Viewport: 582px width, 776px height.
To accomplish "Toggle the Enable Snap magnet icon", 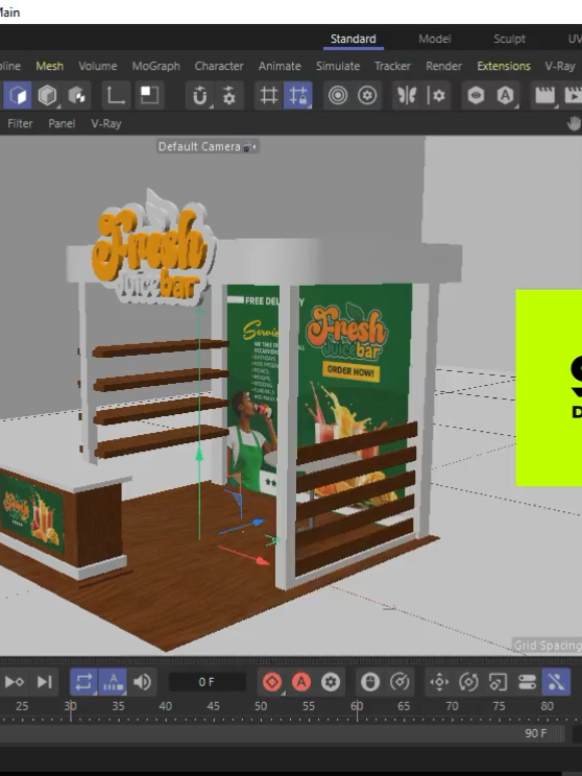I will pyautogui.click(x=199, y=95).
